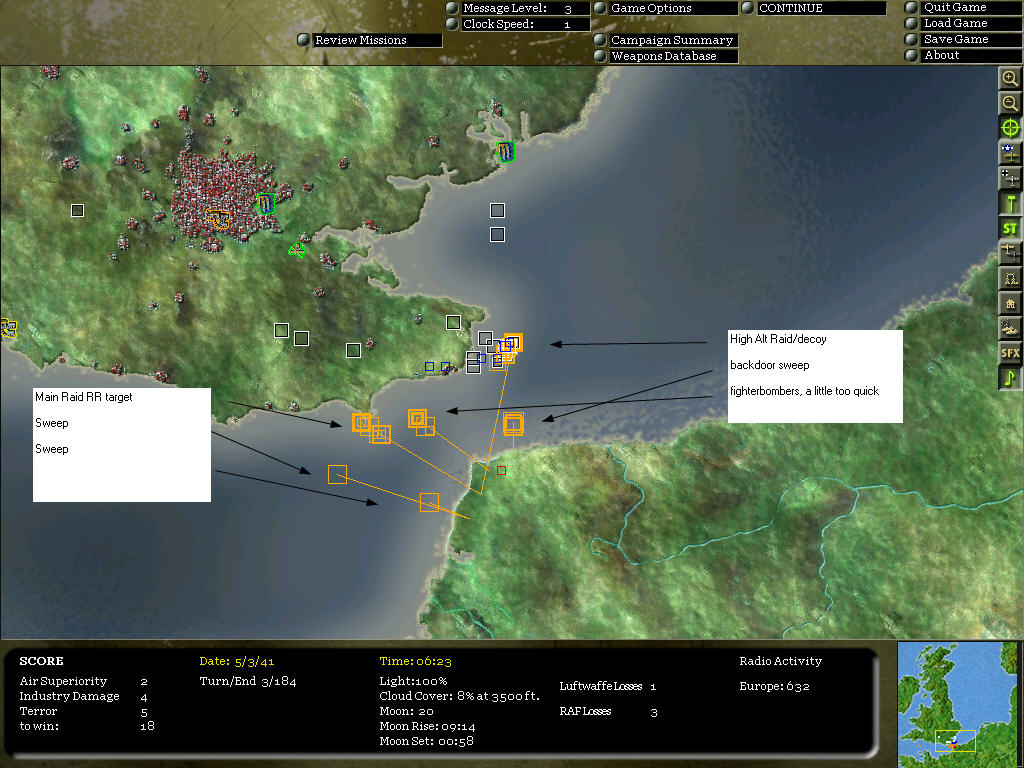Click the CONTINUE button

(x=822, y=8)
